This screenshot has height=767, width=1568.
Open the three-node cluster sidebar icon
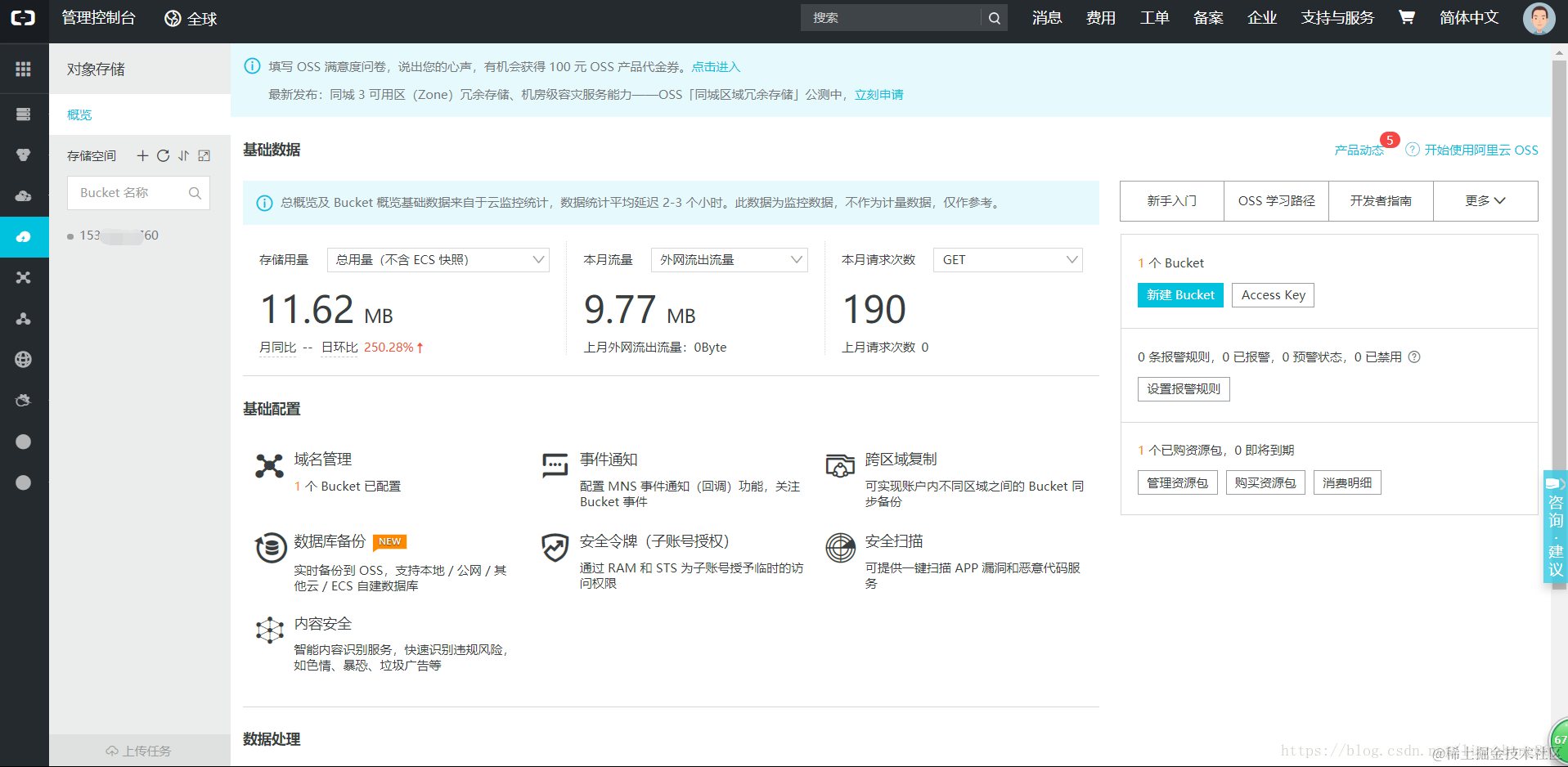point(23,318)
